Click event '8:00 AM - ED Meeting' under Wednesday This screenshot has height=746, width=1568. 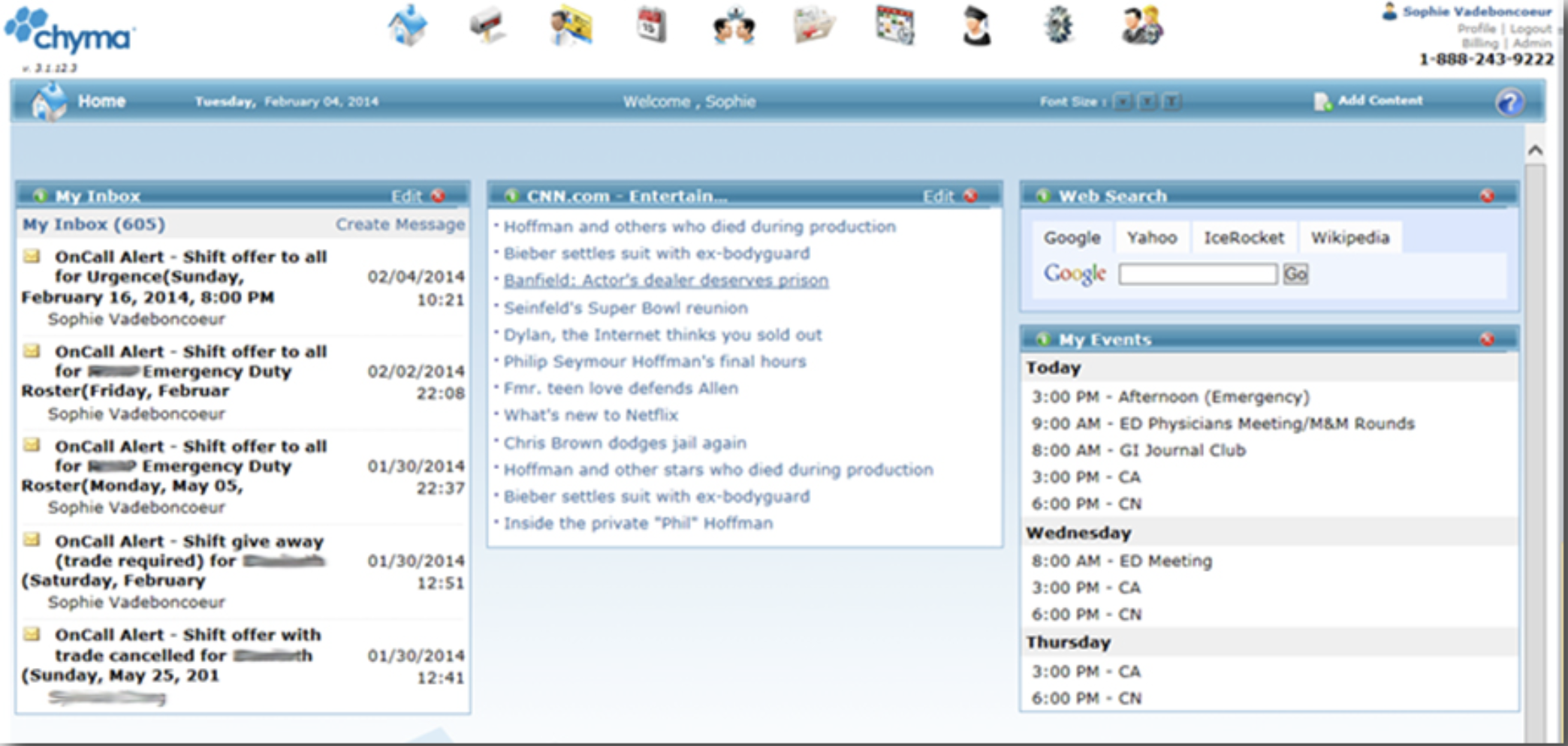1122,561
